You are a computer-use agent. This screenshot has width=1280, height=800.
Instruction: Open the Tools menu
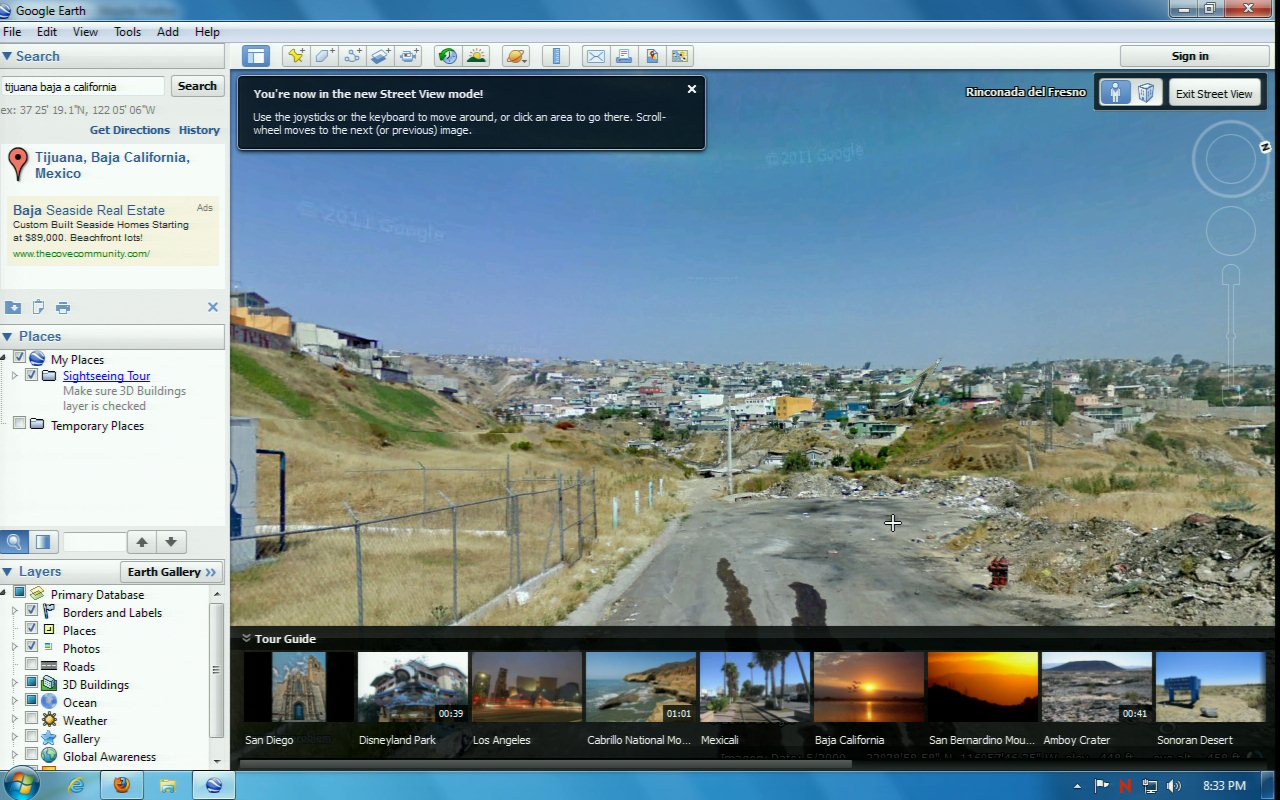coord(127,32)
